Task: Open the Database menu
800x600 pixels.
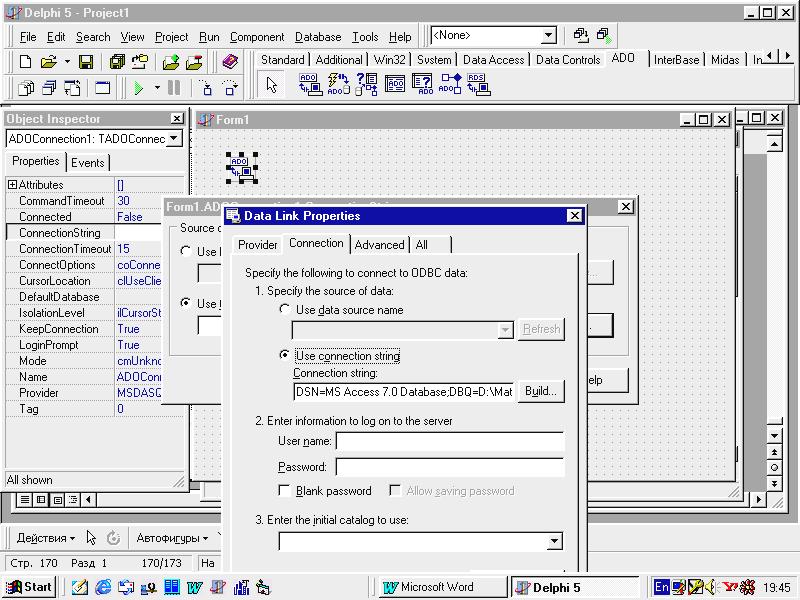Action: tap(318, 37)
